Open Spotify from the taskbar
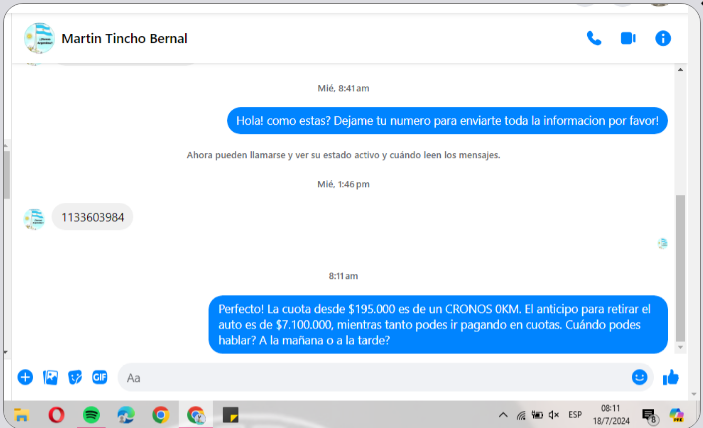Screen dimensions: 703x428 click(x=91, y=415)
